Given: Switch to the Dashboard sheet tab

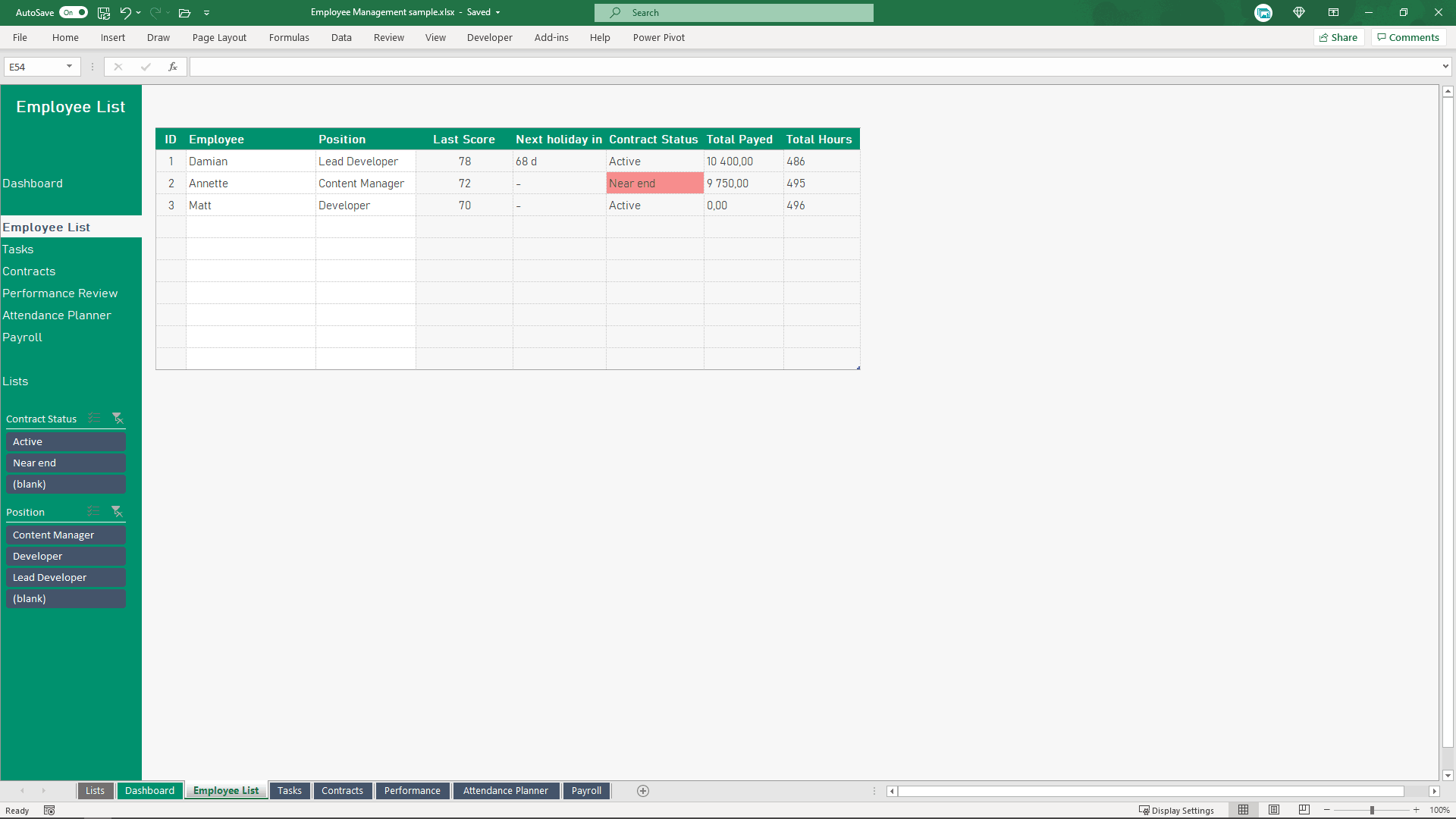Looking at the screenshot, I should click(x=149, y=790).
